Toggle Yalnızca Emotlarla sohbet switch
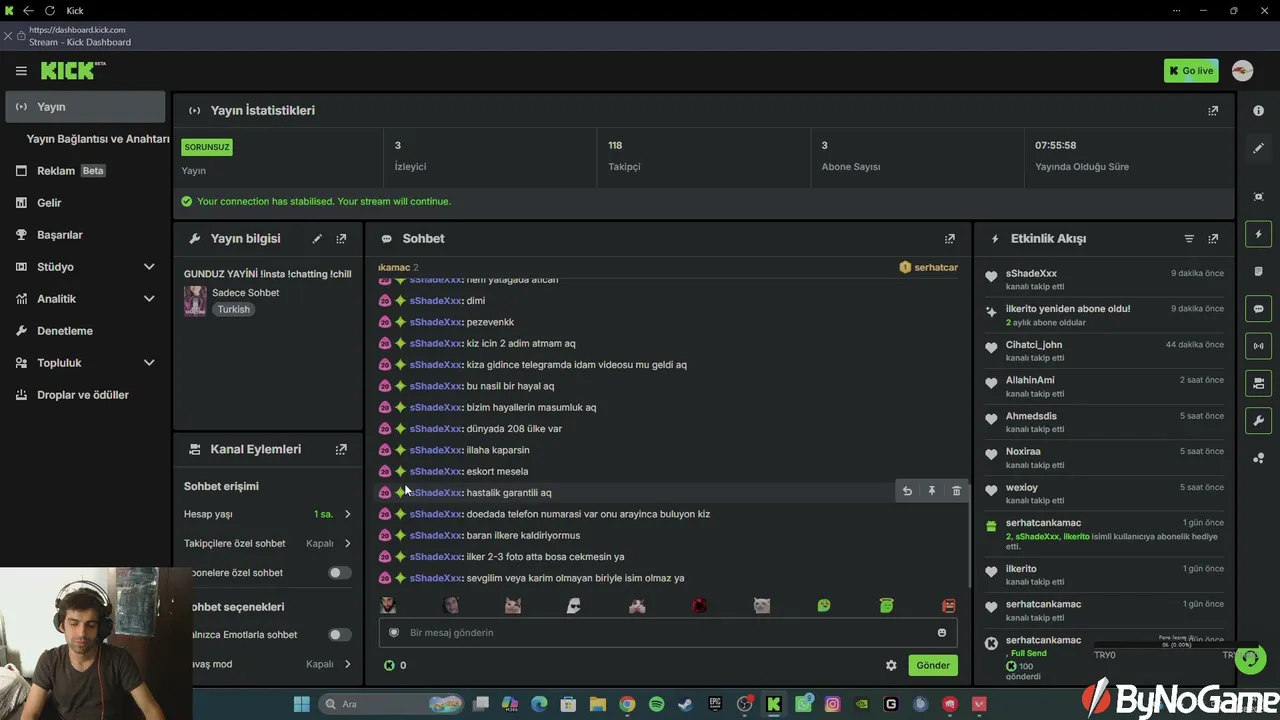This screenshot has width=1280, height=720. pyautogui.click(x=340, y=635)
